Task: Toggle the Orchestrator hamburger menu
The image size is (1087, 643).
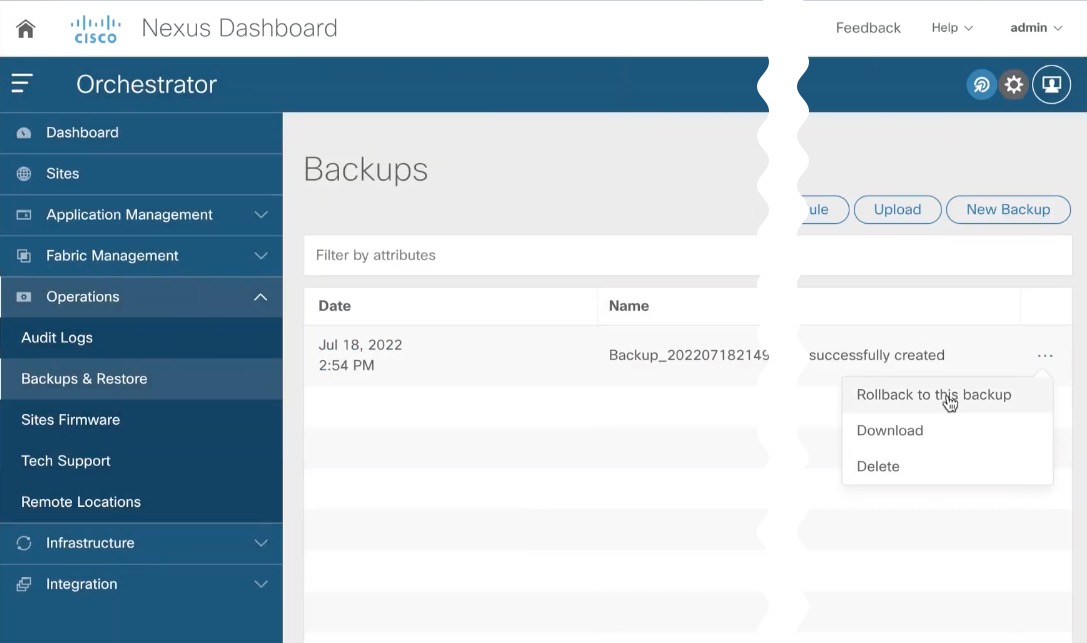Action: 21,84
